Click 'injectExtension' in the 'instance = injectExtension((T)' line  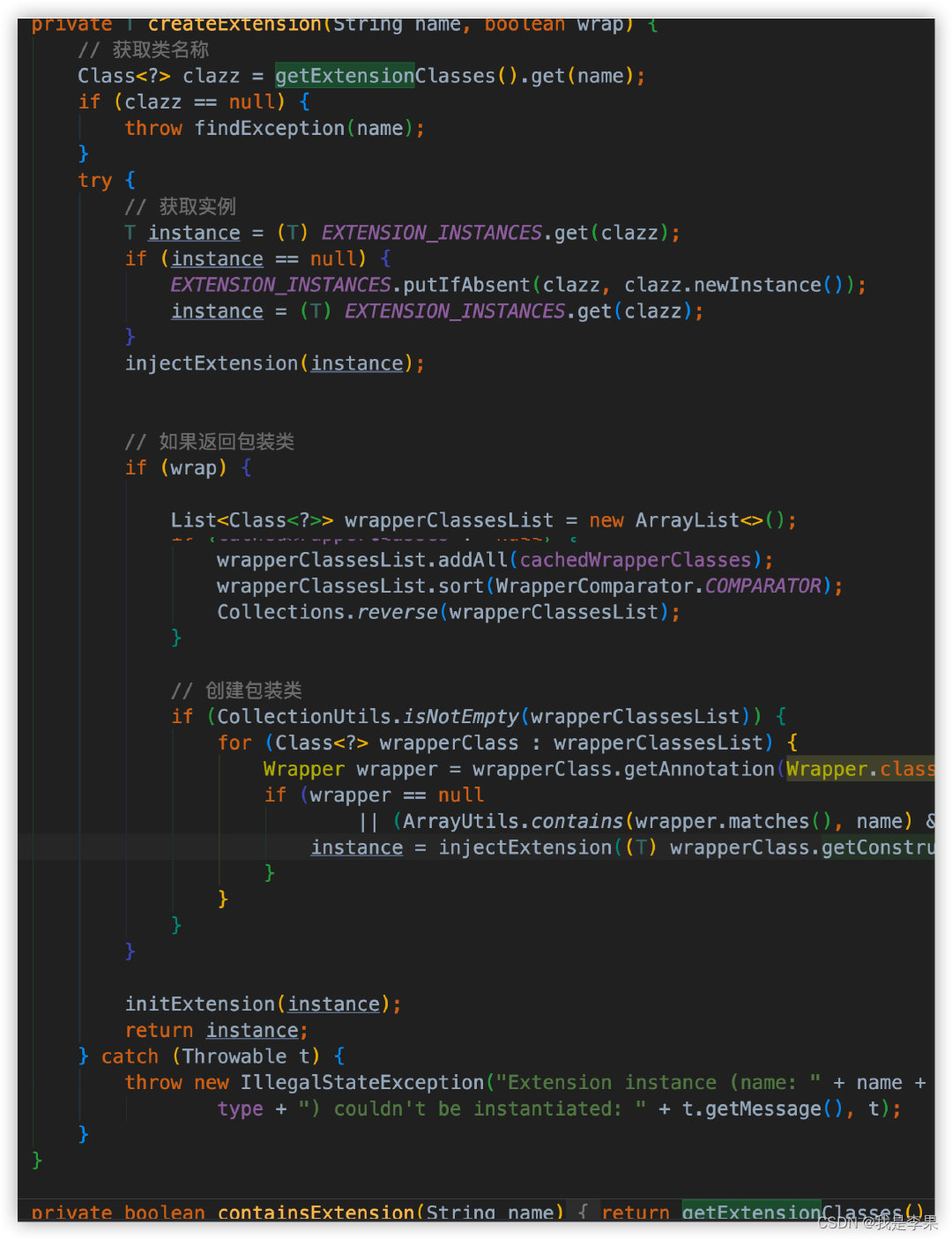[x=525, y=847]
